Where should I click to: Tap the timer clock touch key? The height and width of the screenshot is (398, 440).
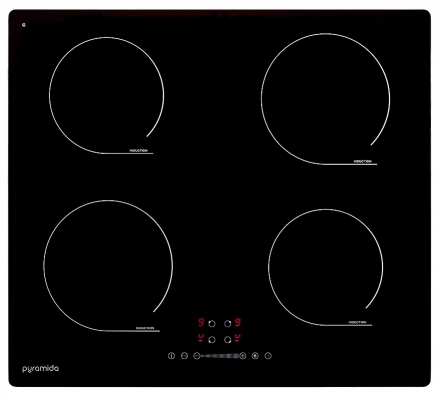pos(268,356)
